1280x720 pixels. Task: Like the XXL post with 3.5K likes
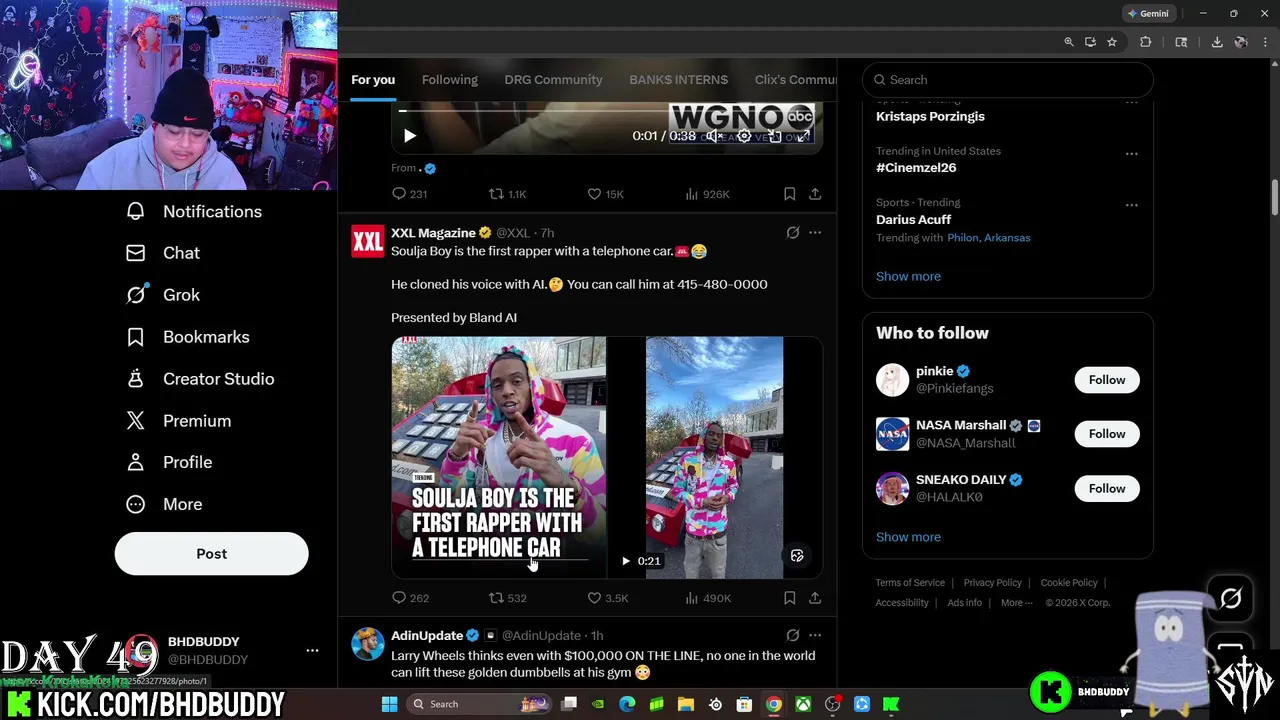(x=607, y=598)
